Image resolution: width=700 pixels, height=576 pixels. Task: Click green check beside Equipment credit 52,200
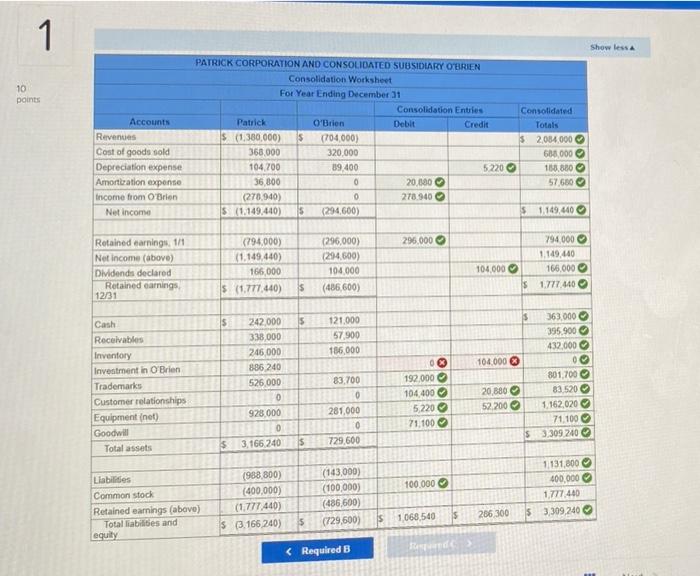[515, 405]
